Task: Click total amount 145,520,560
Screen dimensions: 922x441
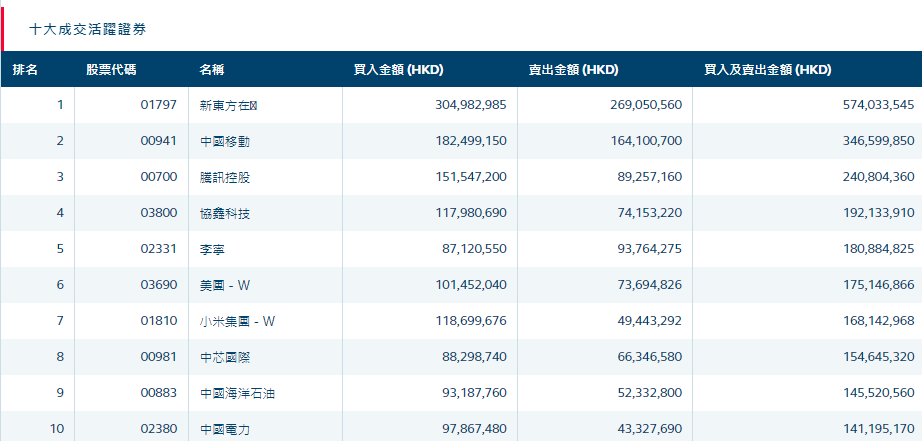Action: tap(878, 393)
